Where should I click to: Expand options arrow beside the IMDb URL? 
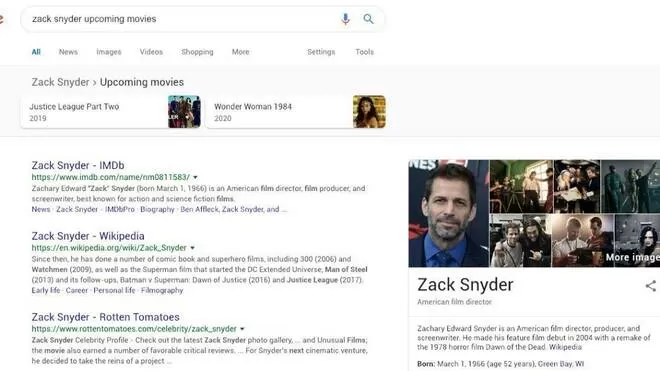[195, 177]
